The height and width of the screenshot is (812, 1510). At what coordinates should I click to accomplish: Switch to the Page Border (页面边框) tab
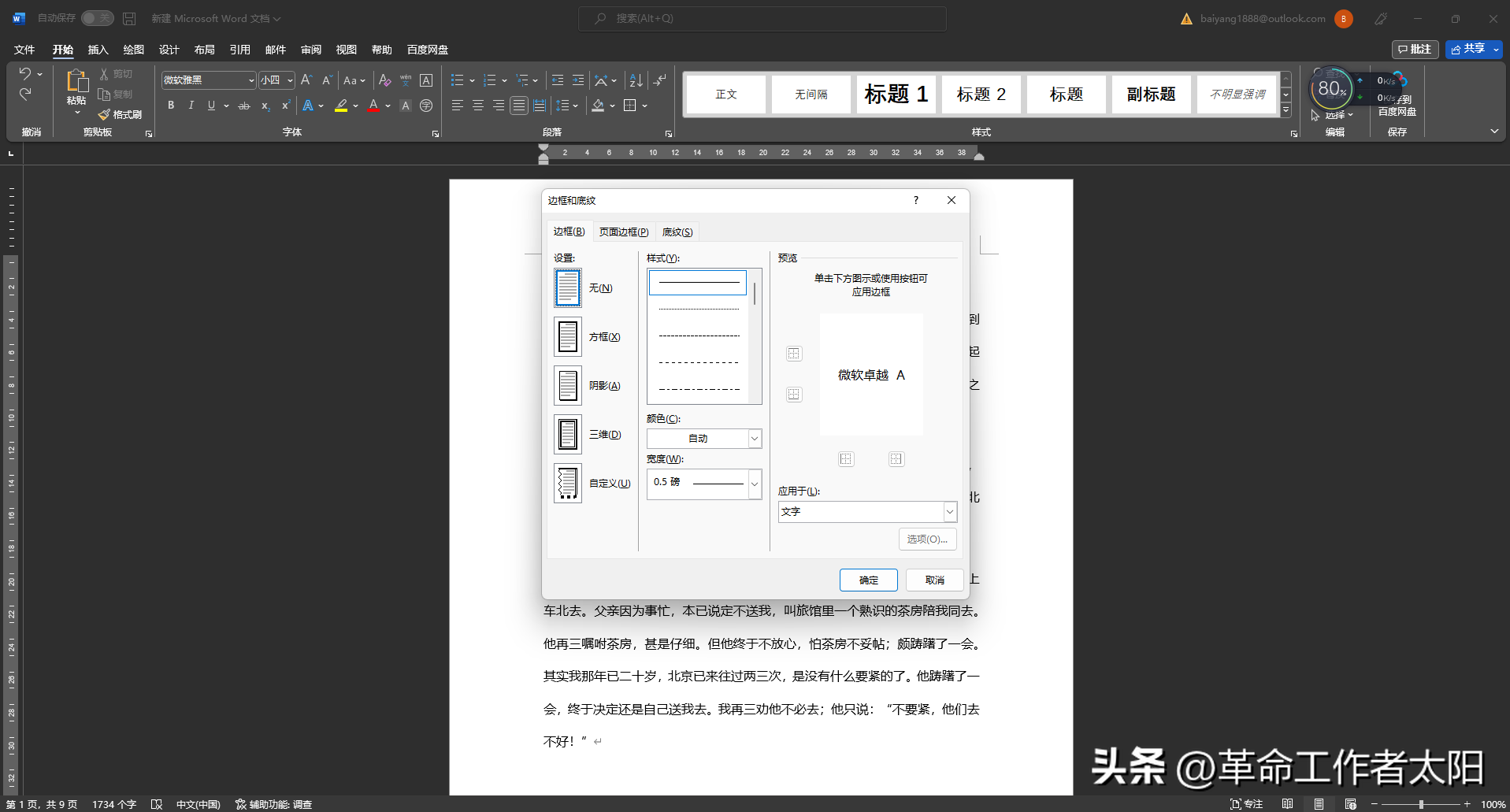point(623,232)
